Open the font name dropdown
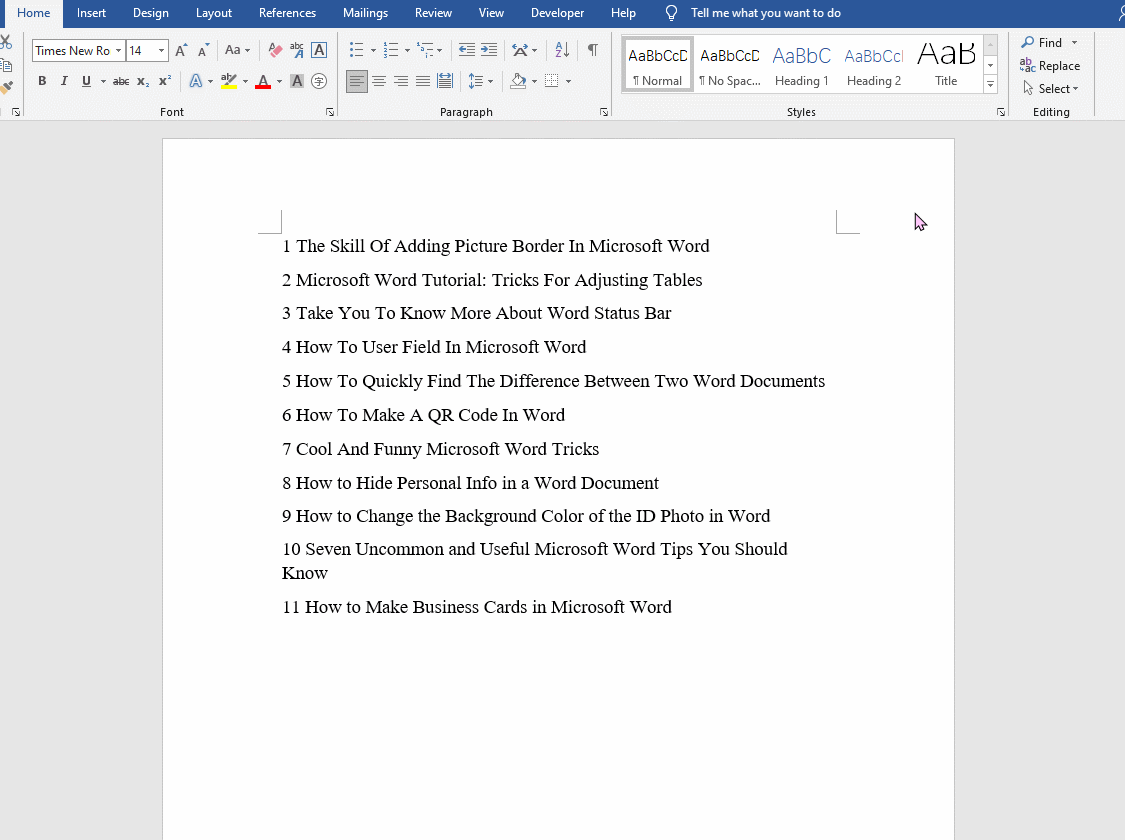This screenshot has width=1125, height=840. (x=118, y=51)
